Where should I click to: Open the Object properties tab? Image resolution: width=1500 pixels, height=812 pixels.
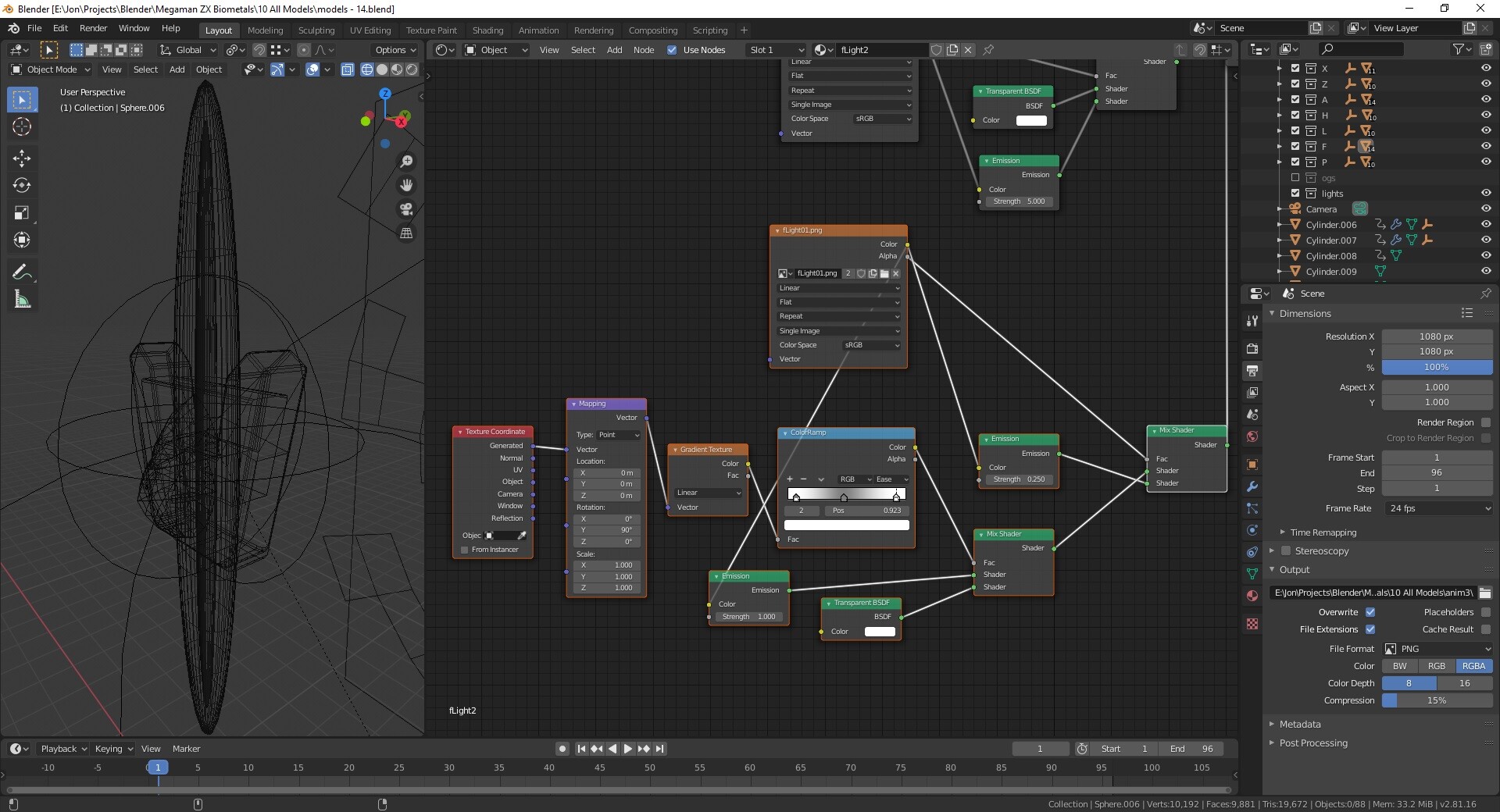click(x=1252, y=465)
